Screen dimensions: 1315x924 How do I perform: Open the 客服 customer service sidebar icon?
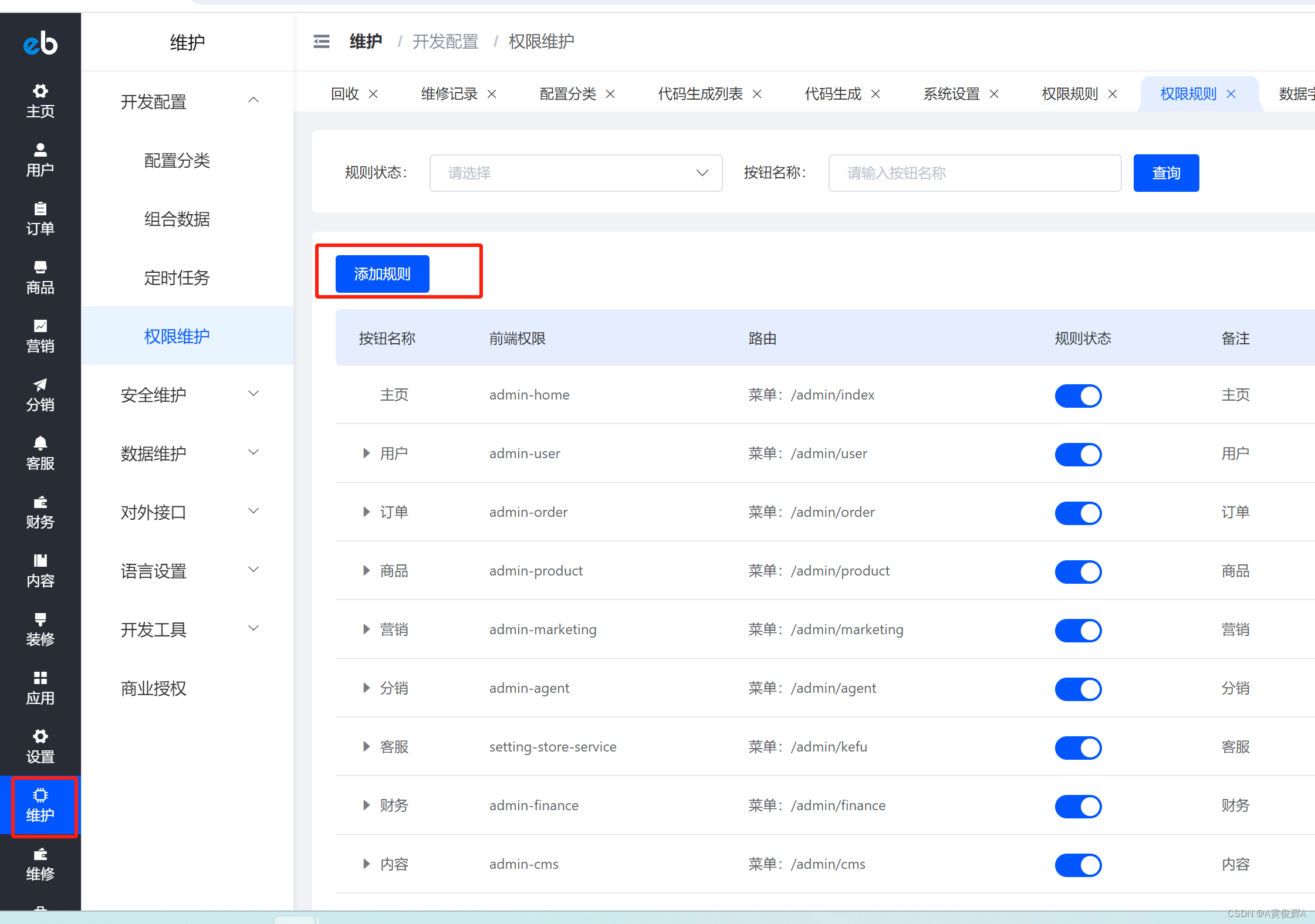[x=40, y=453]
